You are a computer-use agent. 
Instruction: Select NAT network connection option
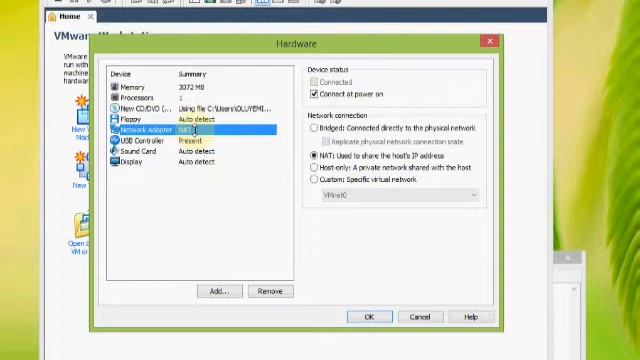click(x=313, y=156)
